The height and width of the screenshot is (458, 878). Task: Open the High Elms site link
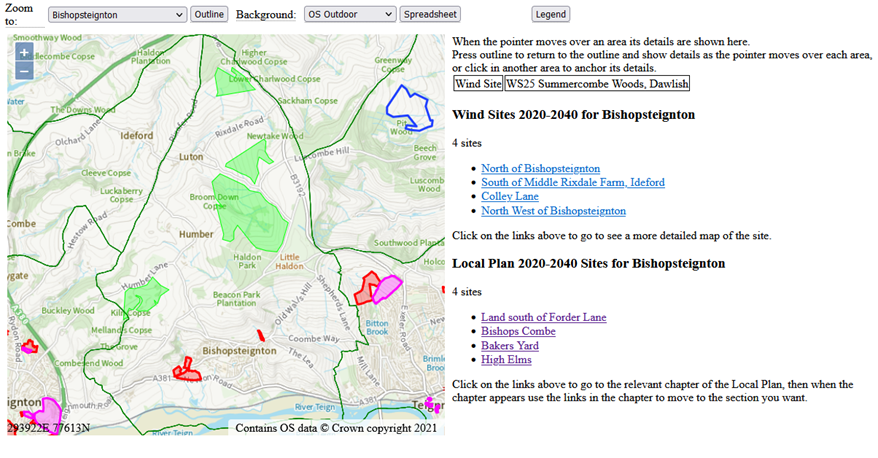(506, 360)
